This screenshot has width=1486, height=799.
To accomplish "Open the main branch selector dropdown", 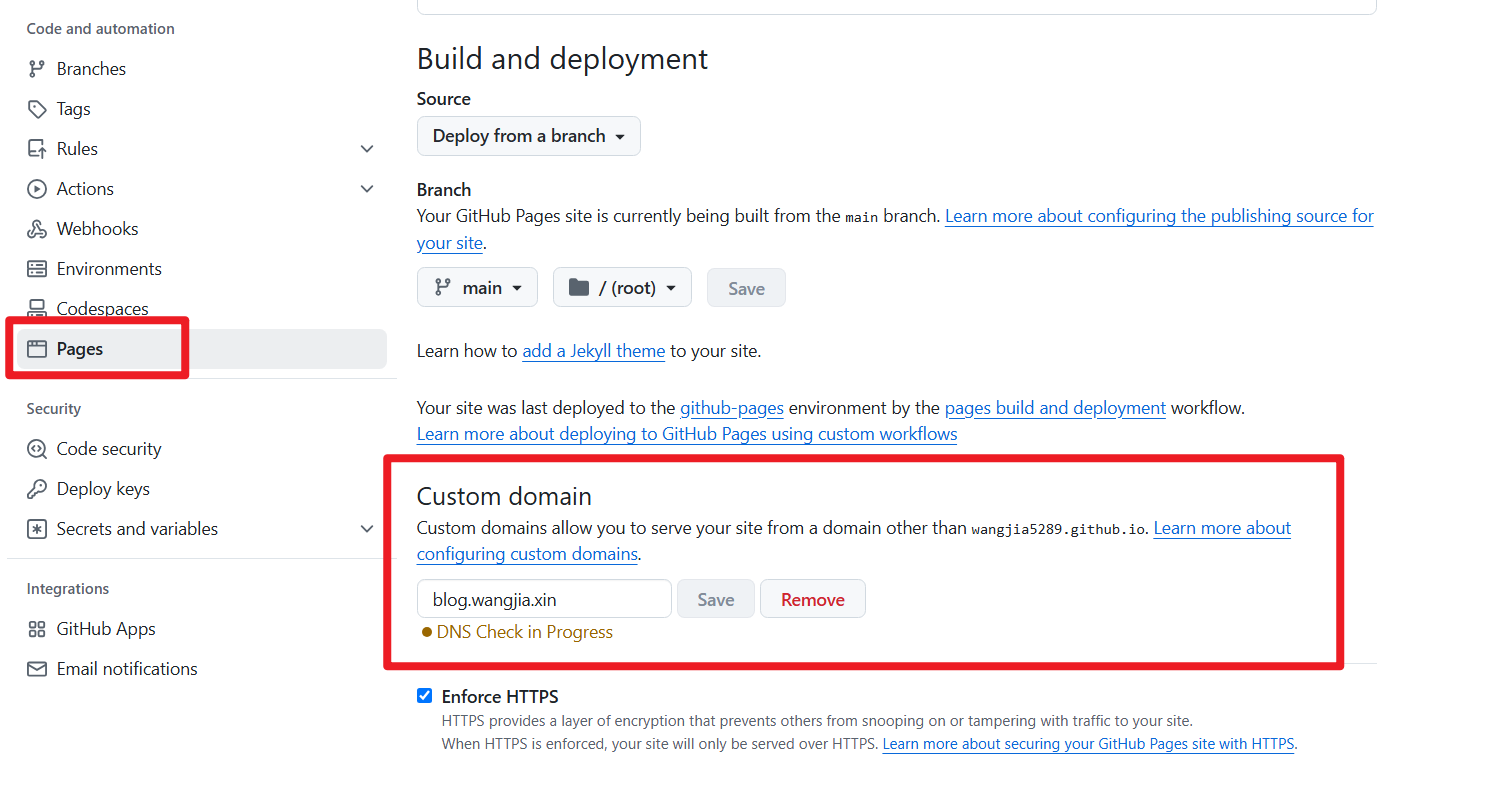I will [477, 288].
